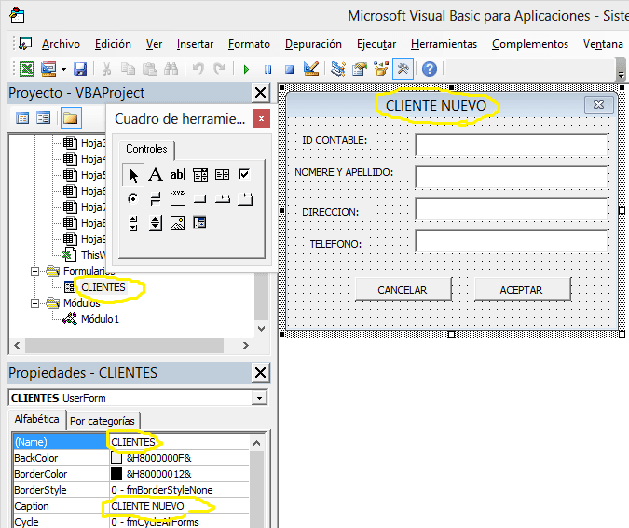Click the Copy icon in toolbar

pyautogui.click(x=128, y=69)
